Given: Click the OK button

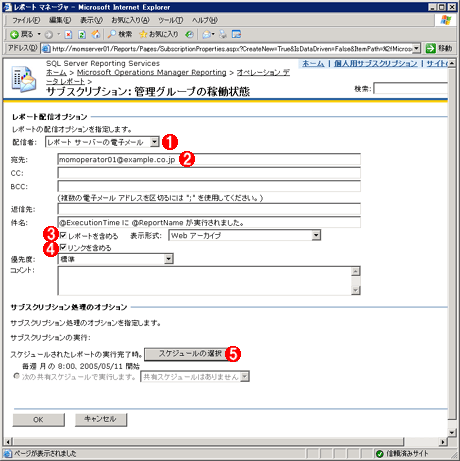Looking at the screenshot, I should [x=38, y=420].
